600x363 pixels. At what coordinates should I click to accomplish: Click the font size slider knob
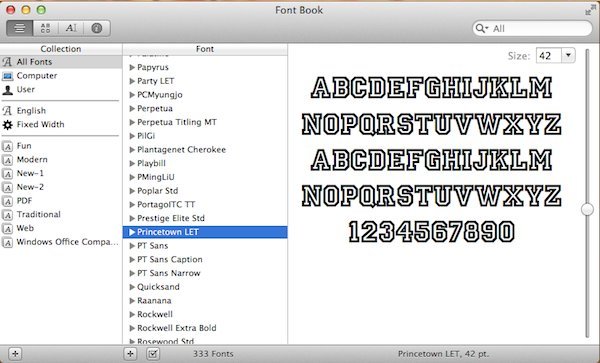coord(587,209)
